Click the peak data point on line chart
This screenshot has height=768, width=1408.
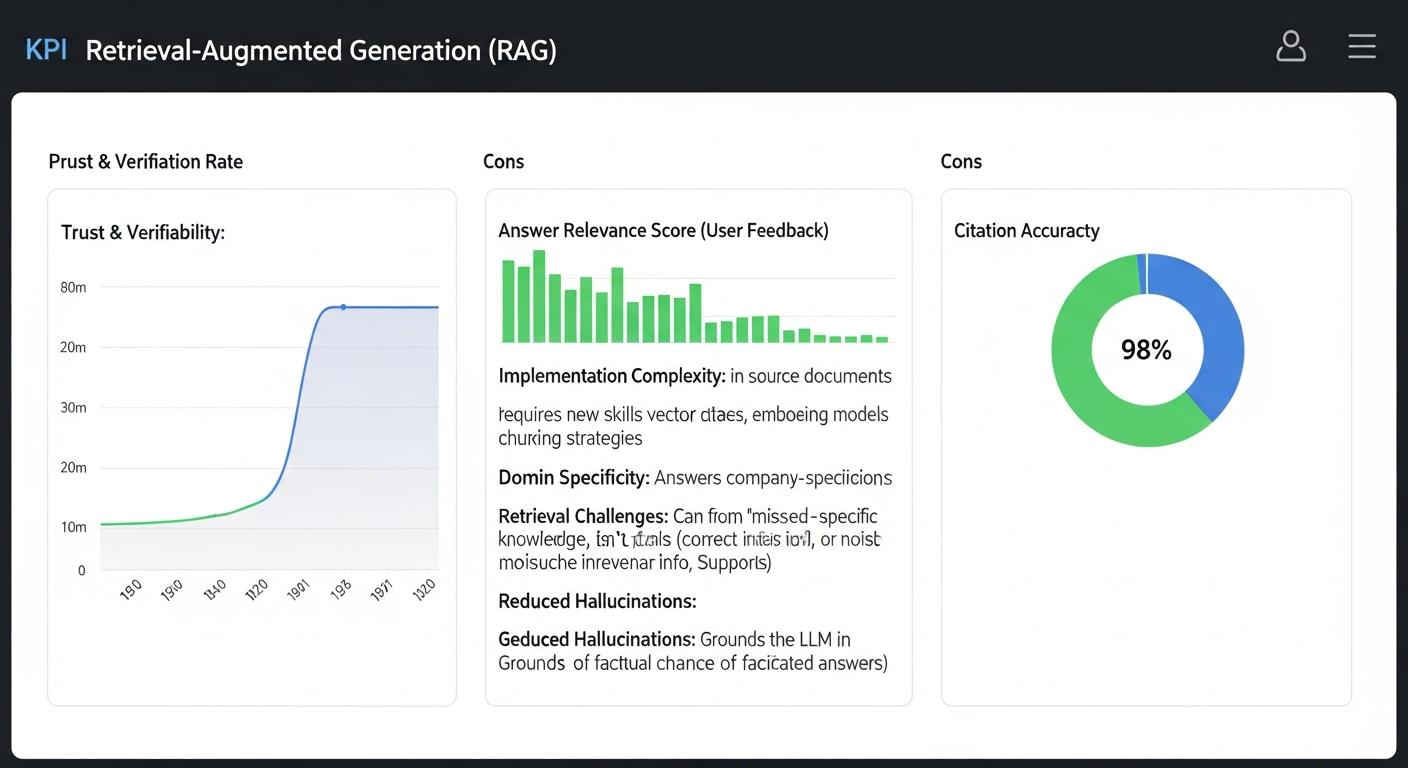click(343, 307)
